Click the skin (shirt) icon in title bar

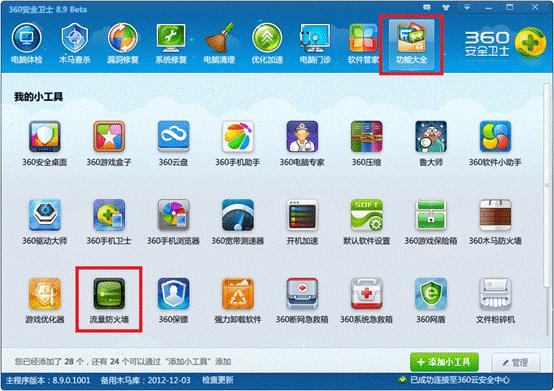click(446, 7)
